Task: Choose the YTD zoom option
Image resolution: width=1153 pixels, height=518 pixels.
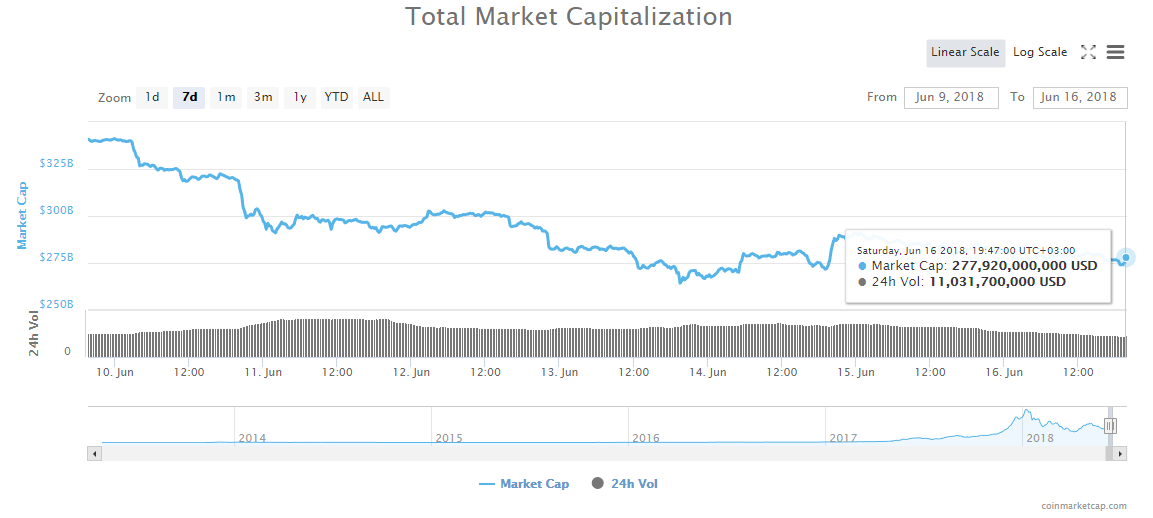Action: [x=337, y=97]
